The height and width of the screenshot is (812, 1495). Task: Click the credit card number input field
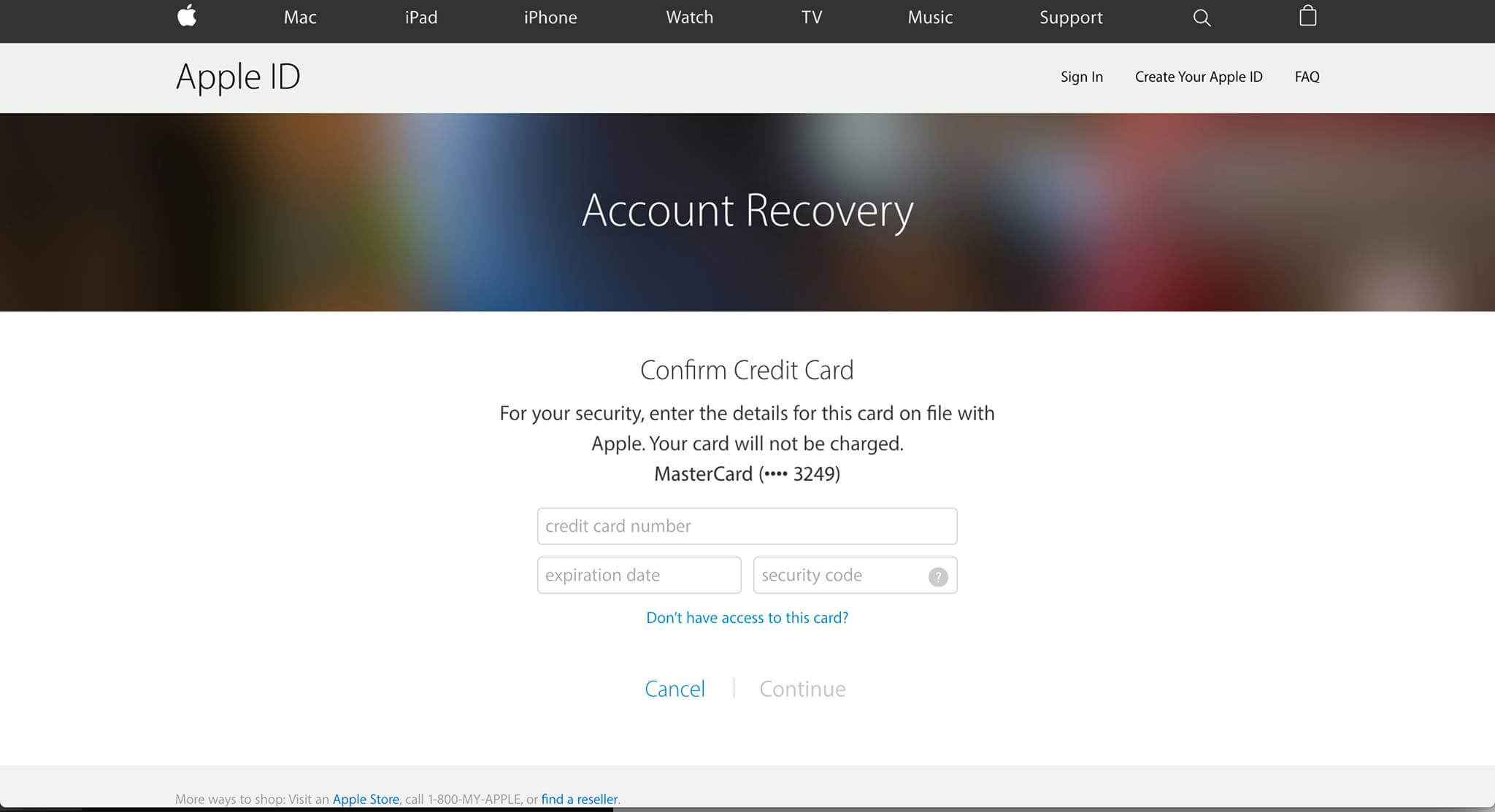(747, 525)
